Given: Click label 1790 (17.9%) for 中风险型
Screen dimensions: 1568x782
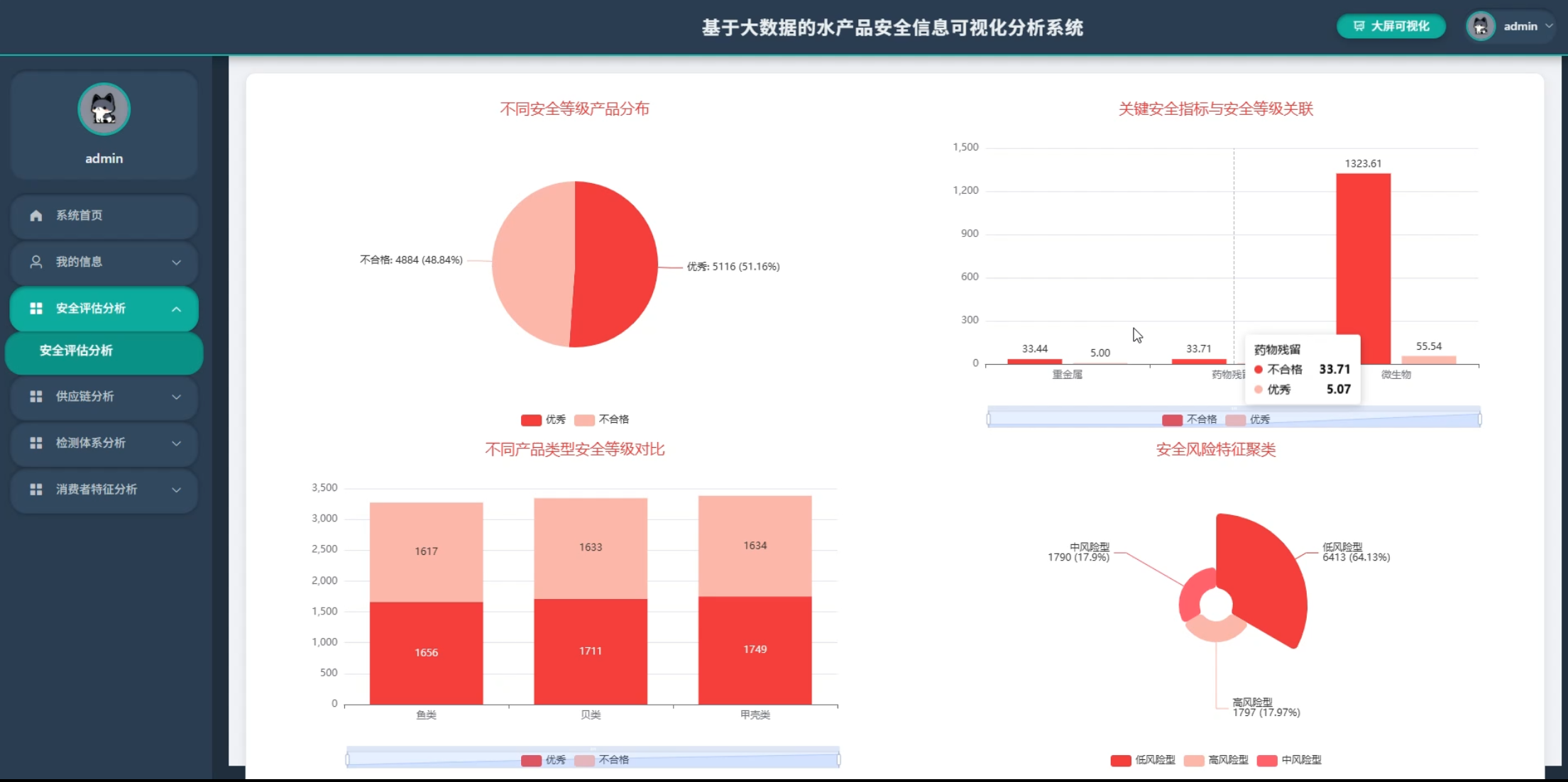Looking at the screenshot, I should 1078,558.
